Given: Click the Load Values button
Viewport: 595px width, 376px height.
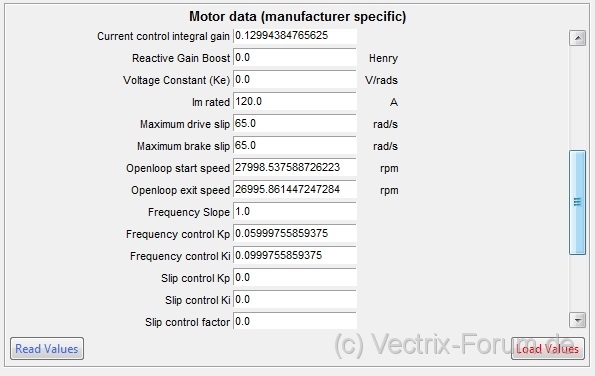Looking at the screenshot, I should (x=548, y=348).
